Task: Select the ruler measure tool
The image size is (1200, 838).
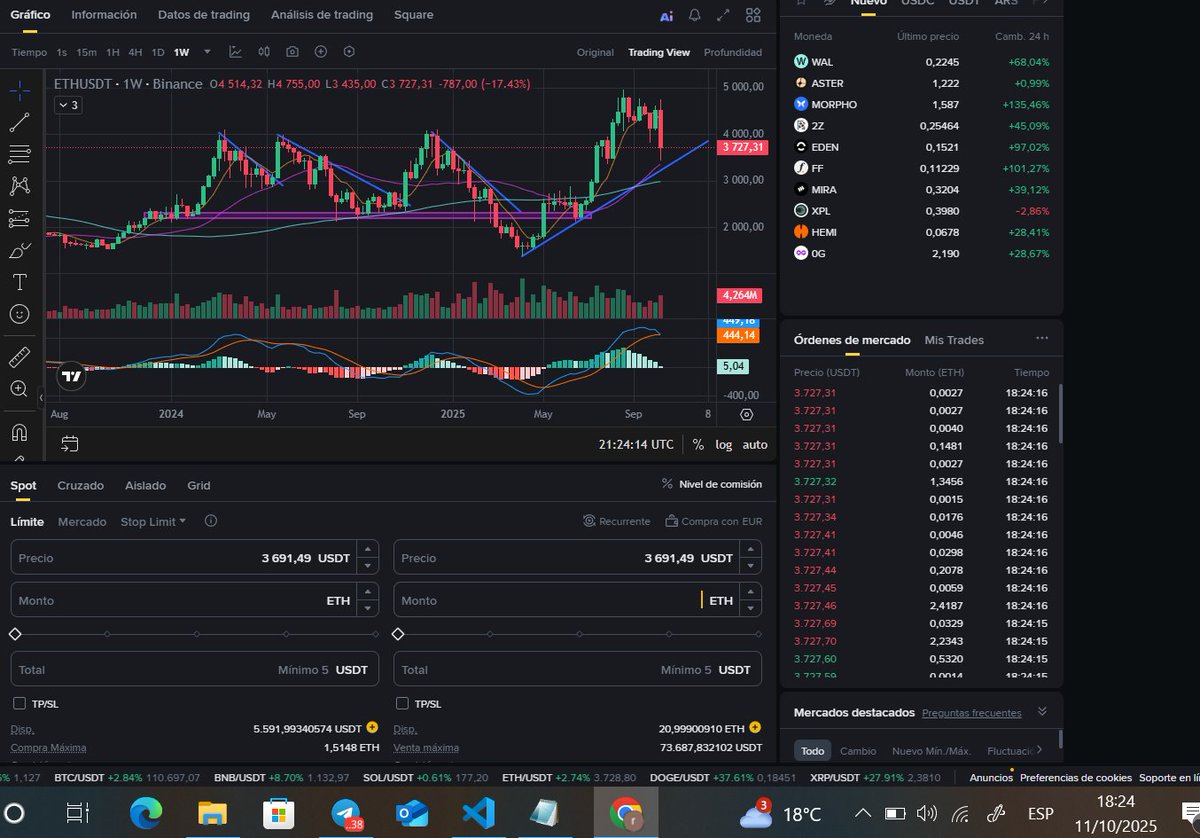Action: (19, 357)
